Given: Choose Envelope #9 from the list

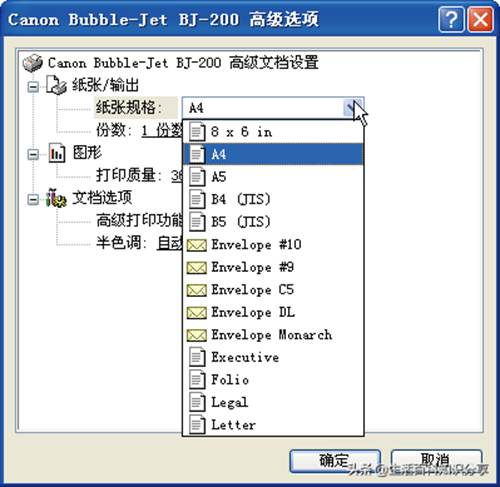Looking at the screenshot, I should point(273,267).
